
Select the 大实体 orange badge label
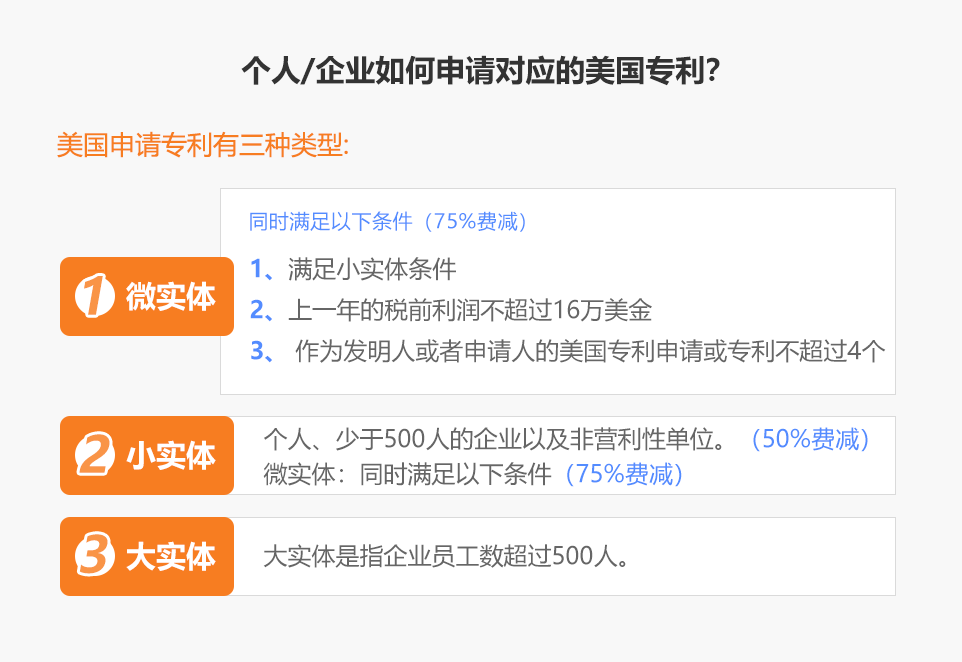click(170, 557)
